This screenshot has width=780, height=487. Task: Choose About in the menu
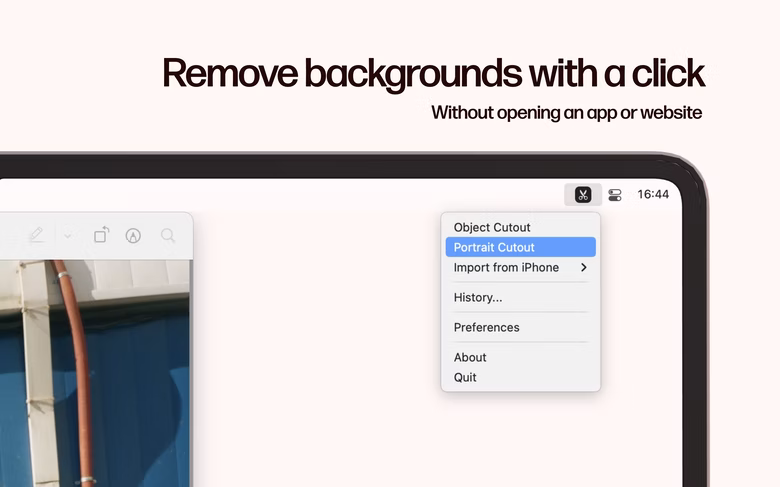tap(520, 357)
